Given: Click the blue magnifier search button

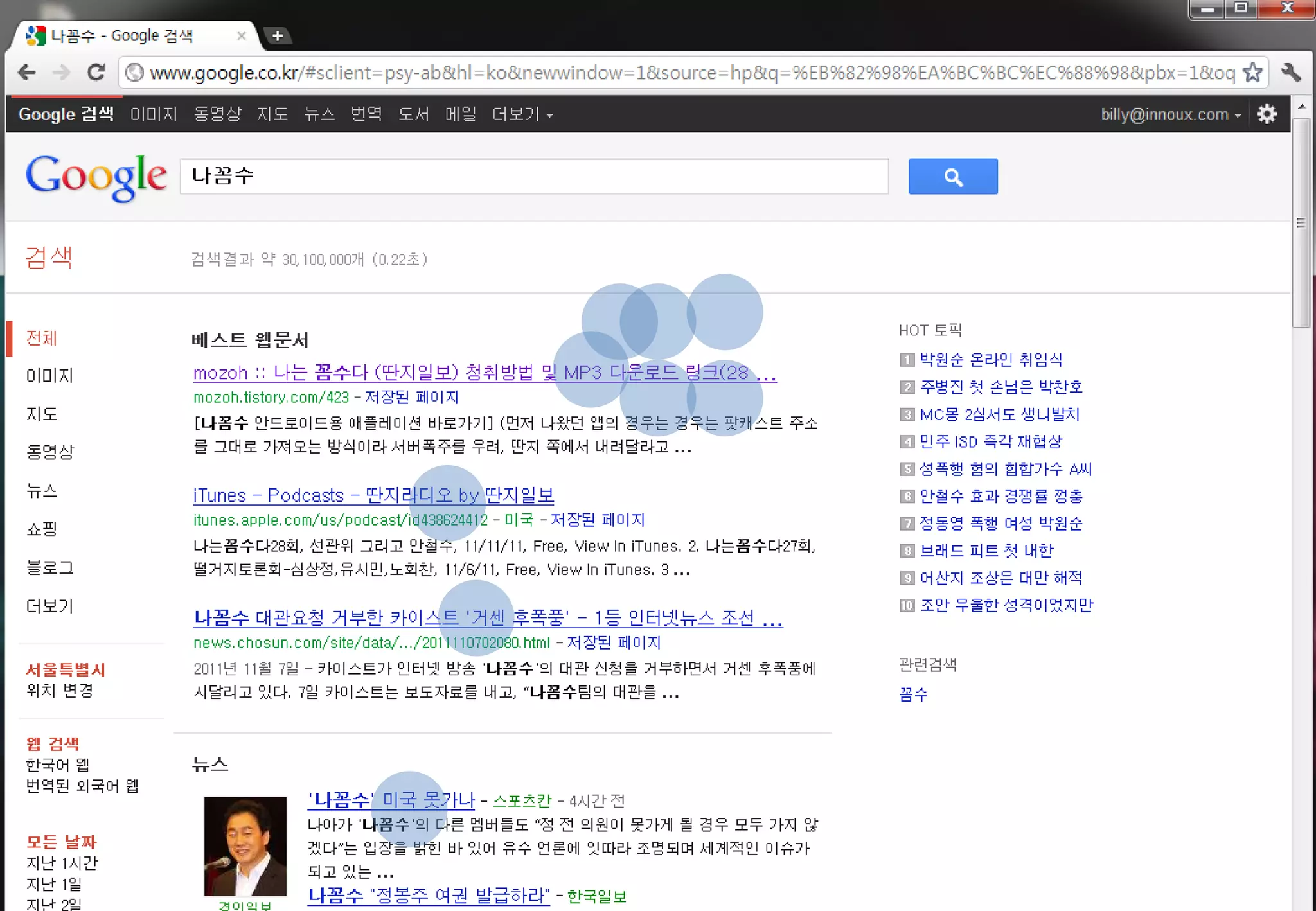Looking at the screenshot, I should [952, 177].
